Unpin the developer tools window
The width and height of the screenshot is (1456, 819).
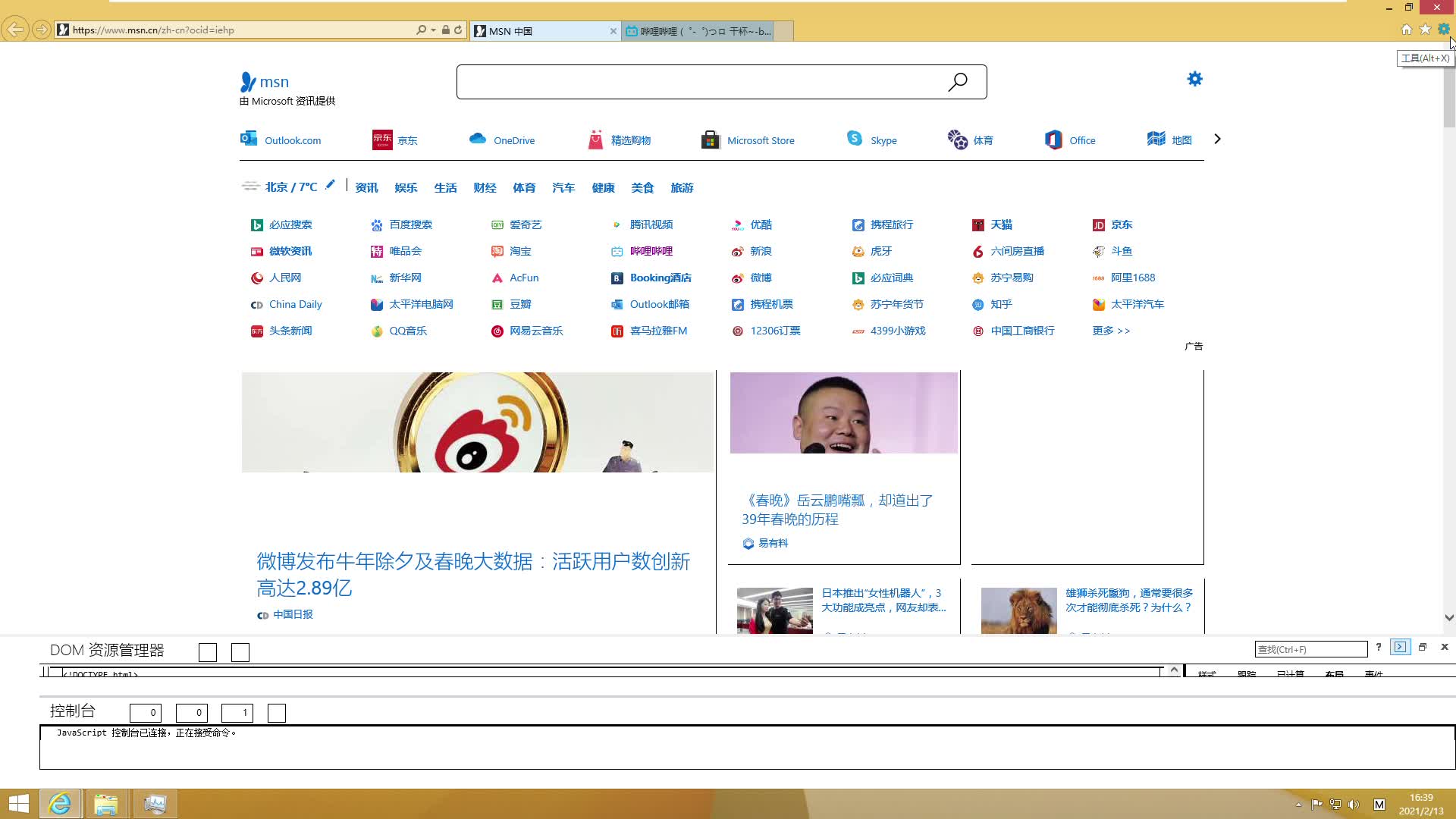[x=1423, y=647]
